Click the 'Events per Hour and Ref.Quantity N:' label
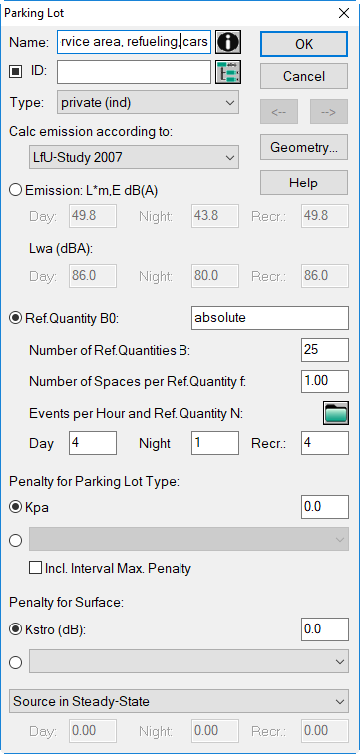Viewport: 360px width, 754px height. pos(136,414)
